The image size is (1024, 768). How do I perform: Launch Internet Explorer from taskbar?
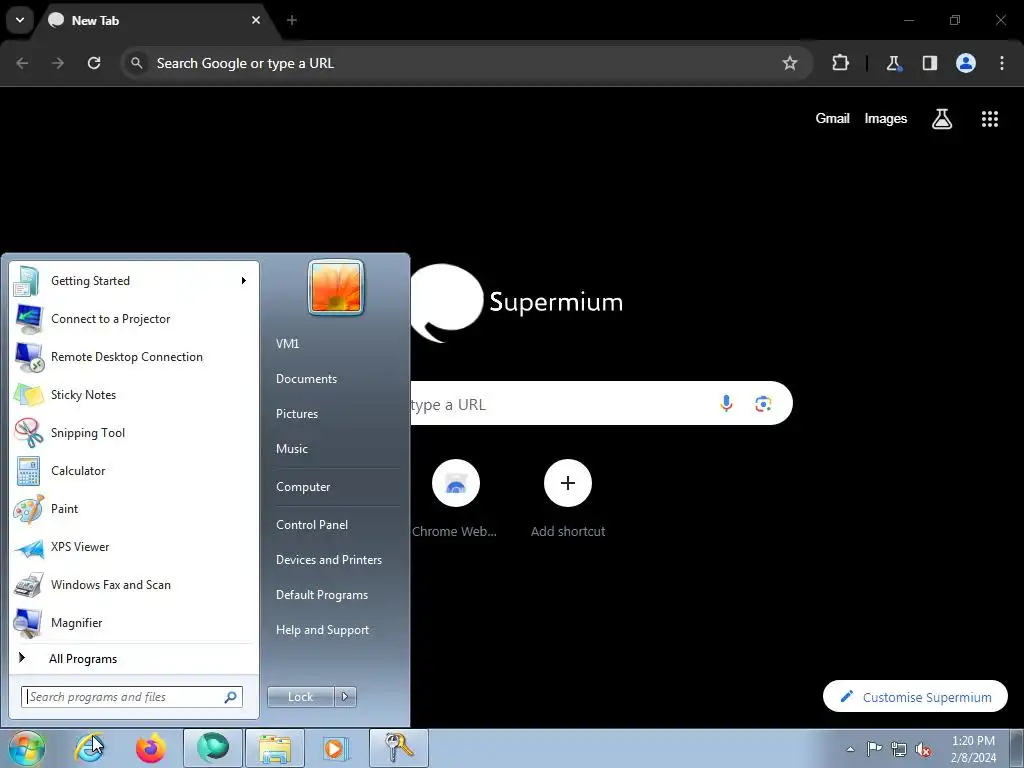tap(89, 748)
